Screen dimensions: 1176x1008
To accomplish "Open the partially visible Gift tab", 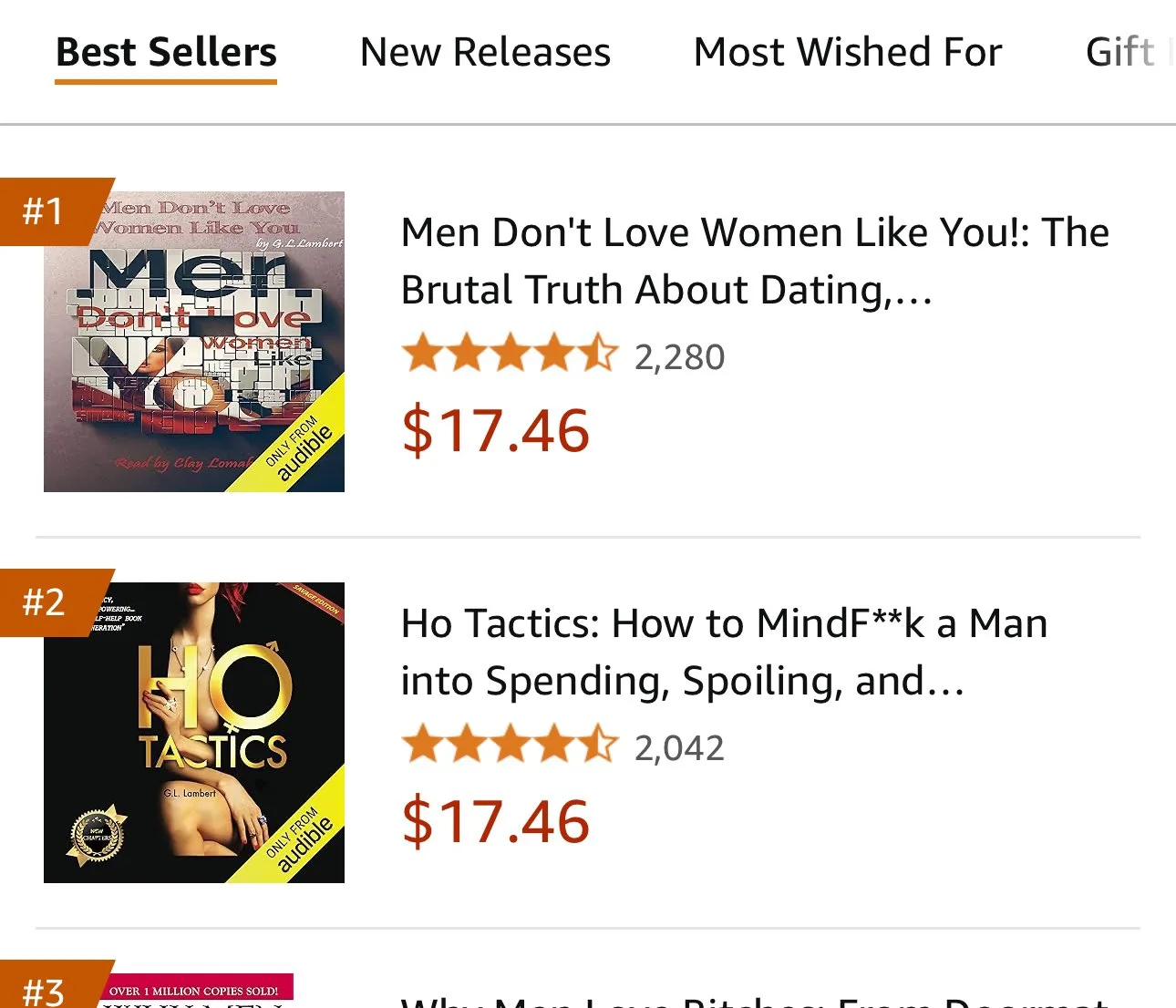I will (1123, 53).
